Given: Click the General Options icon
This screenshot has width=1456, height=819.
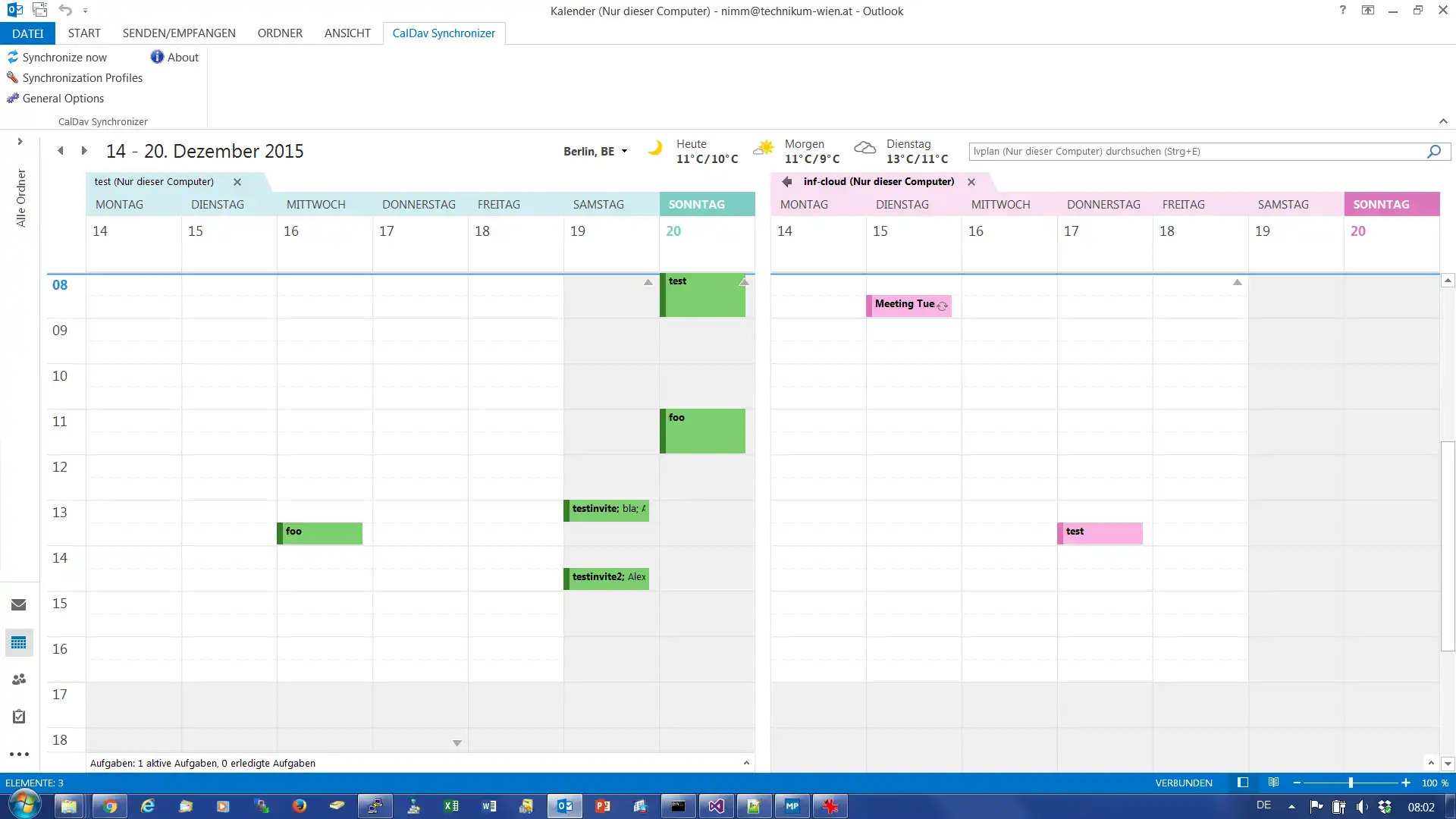Looking at the screenshot, I should [13, 97].
